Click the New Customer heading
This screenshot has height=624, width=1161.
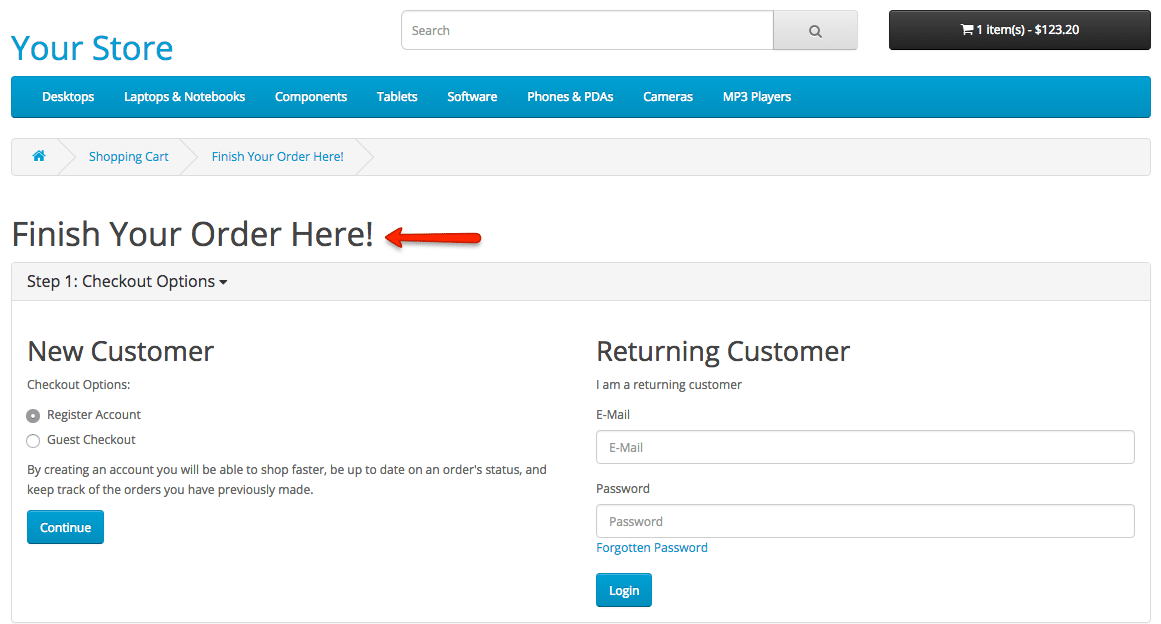click(121, 352)
